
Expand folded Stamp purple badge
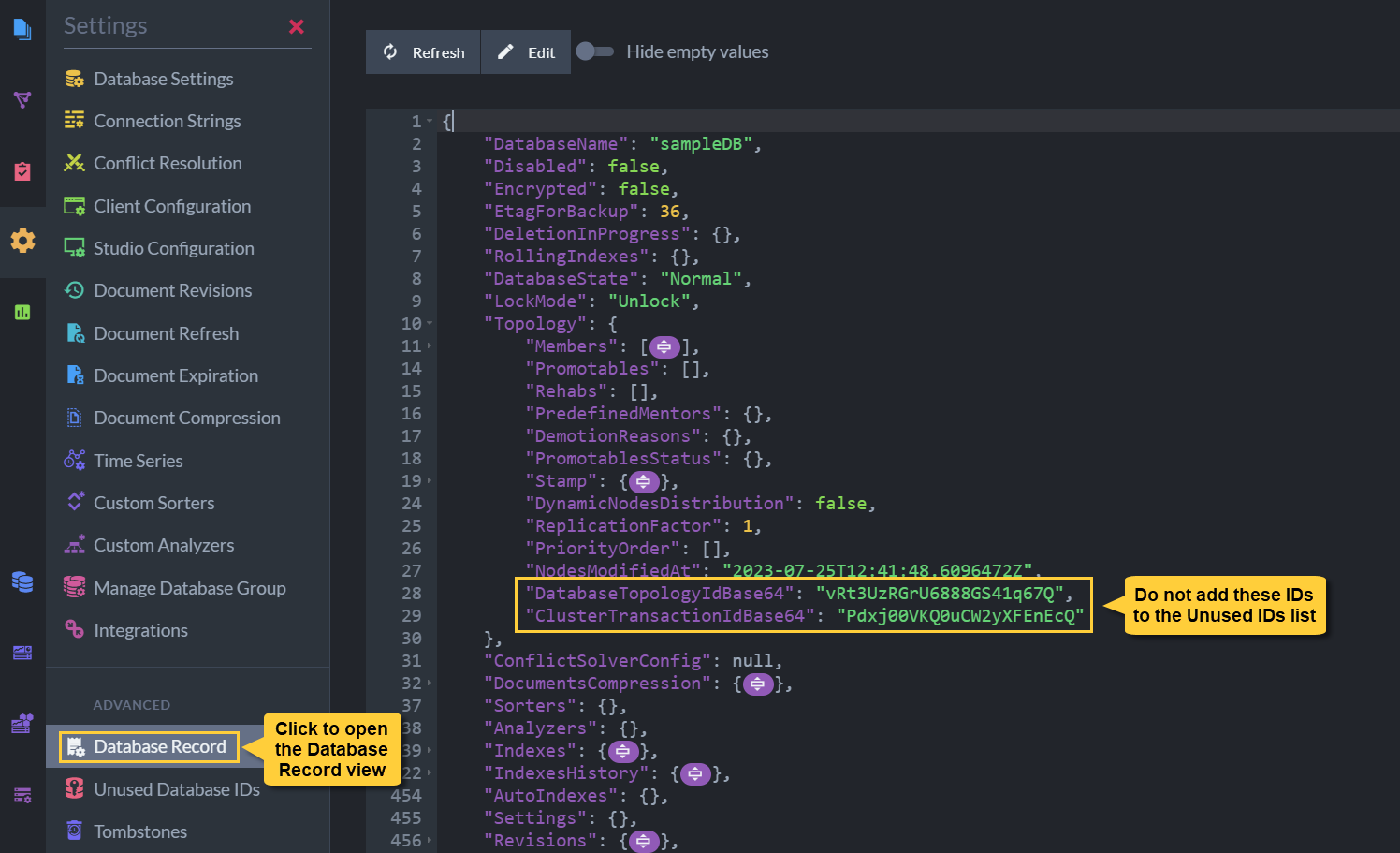pos(644,482)
